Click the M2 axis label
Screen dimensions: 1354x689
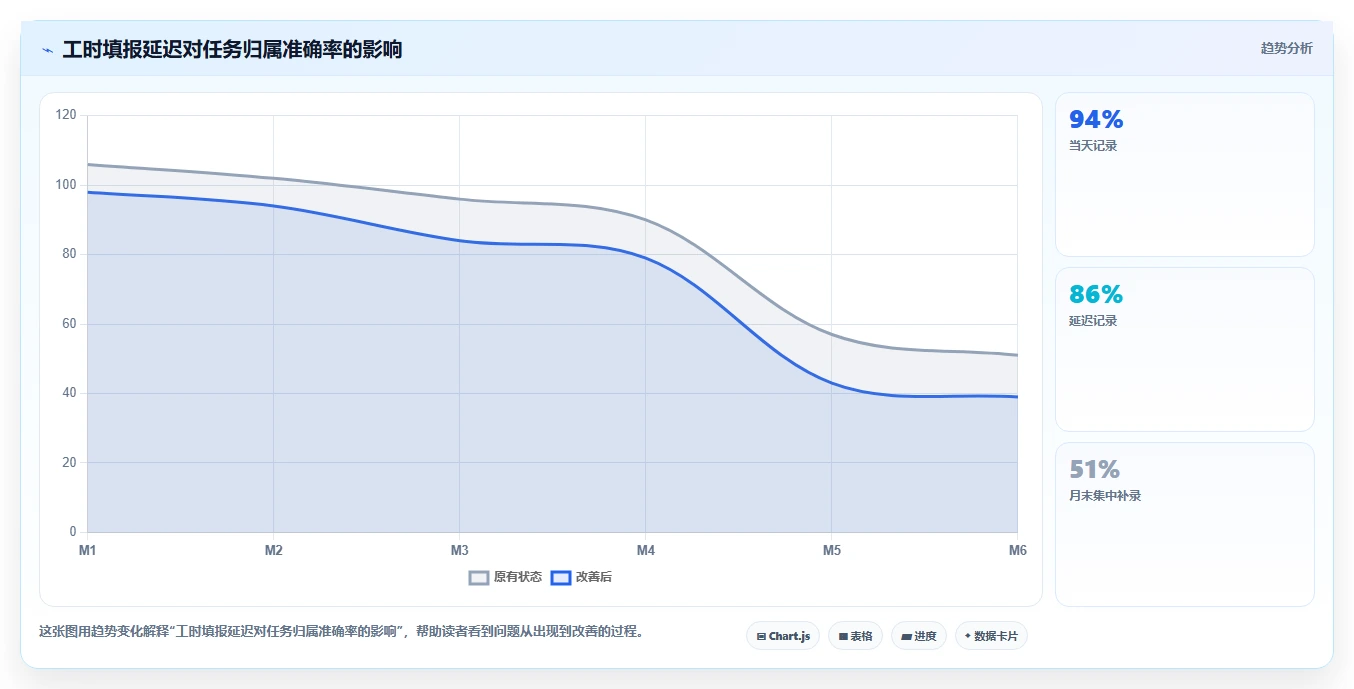(x=273, y=550)
